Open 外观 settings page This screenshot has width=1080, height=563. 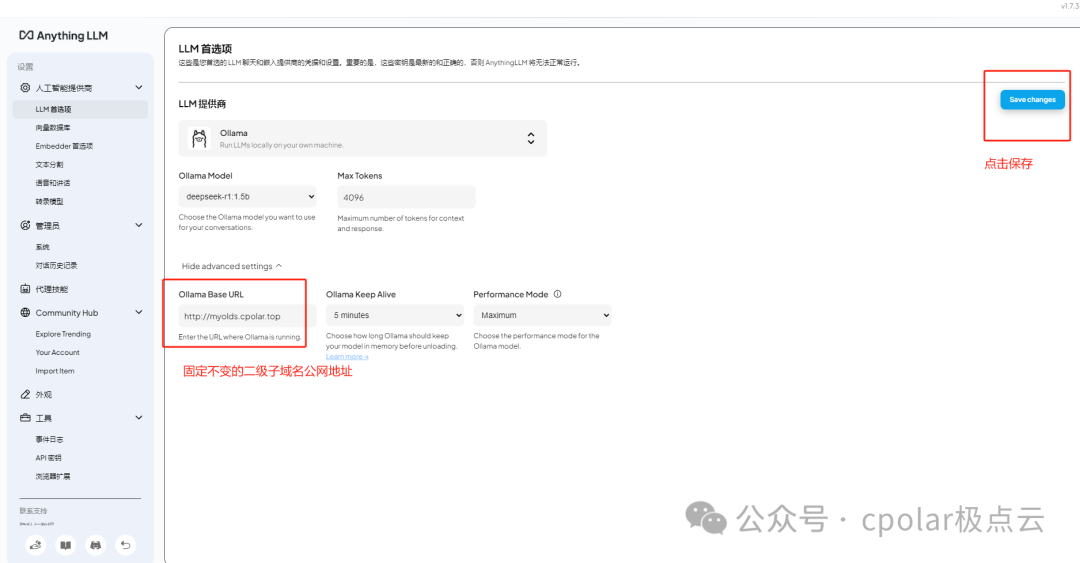pyautogui.click(x=43, y=395)
